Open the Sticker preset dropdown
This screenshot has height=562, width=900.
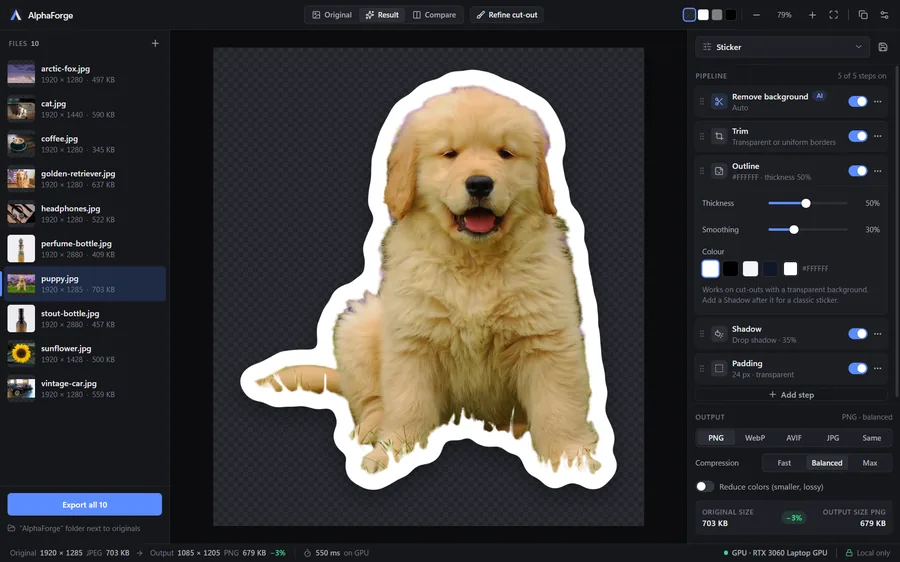point(782,47)
